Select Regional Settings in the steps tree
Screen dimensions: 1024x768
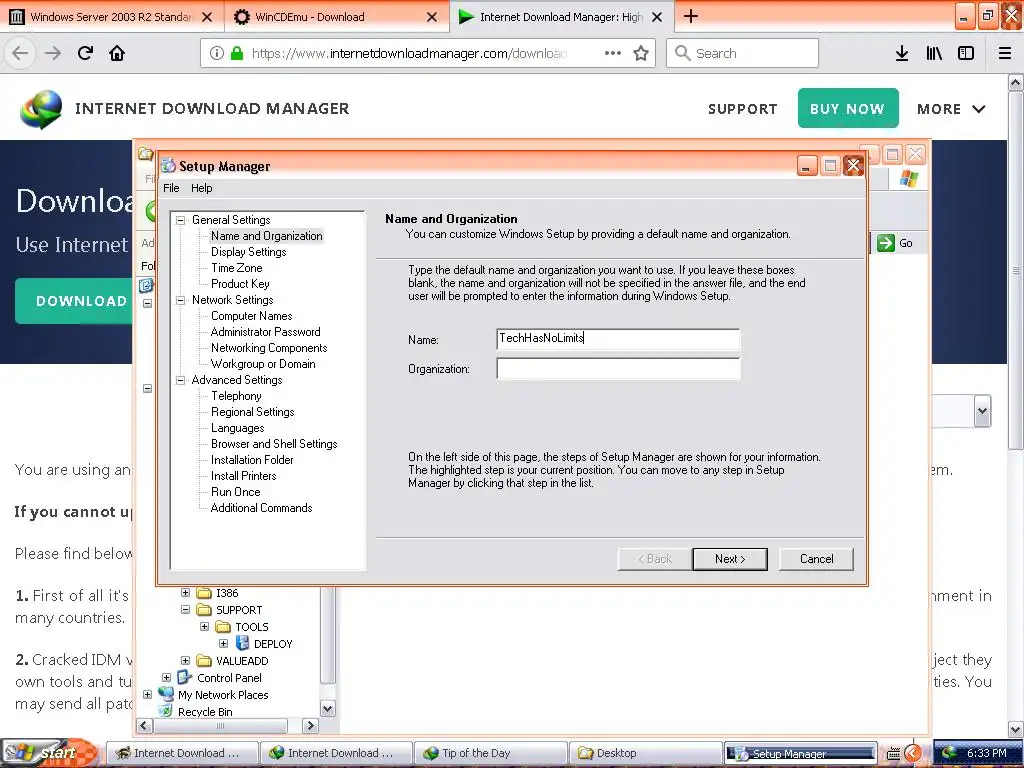pyautogui.click(x=252, y=412)
